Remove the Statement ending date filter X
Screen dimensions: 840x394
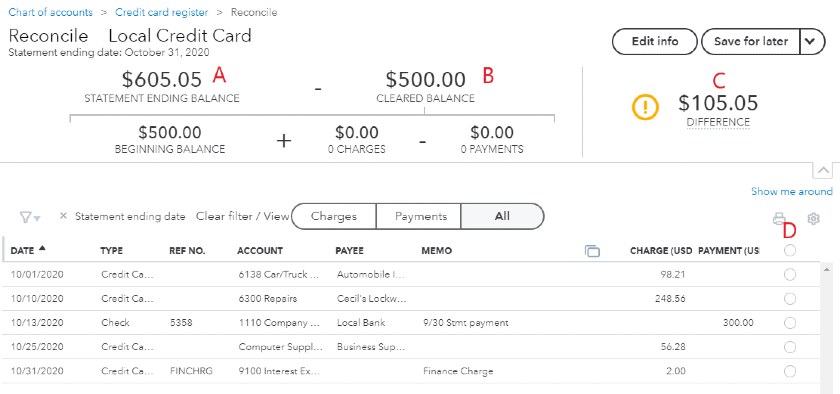pyautogui.click(x=63, y=216)
